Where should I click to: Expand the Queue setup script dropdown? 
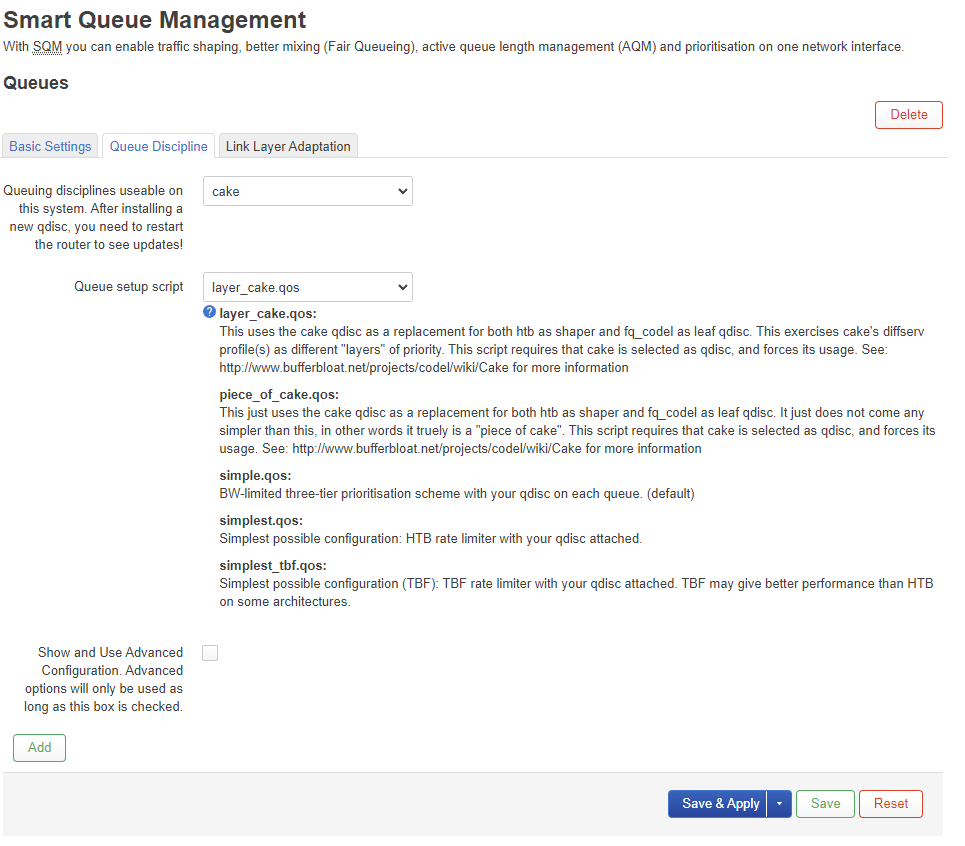[307, 287]
